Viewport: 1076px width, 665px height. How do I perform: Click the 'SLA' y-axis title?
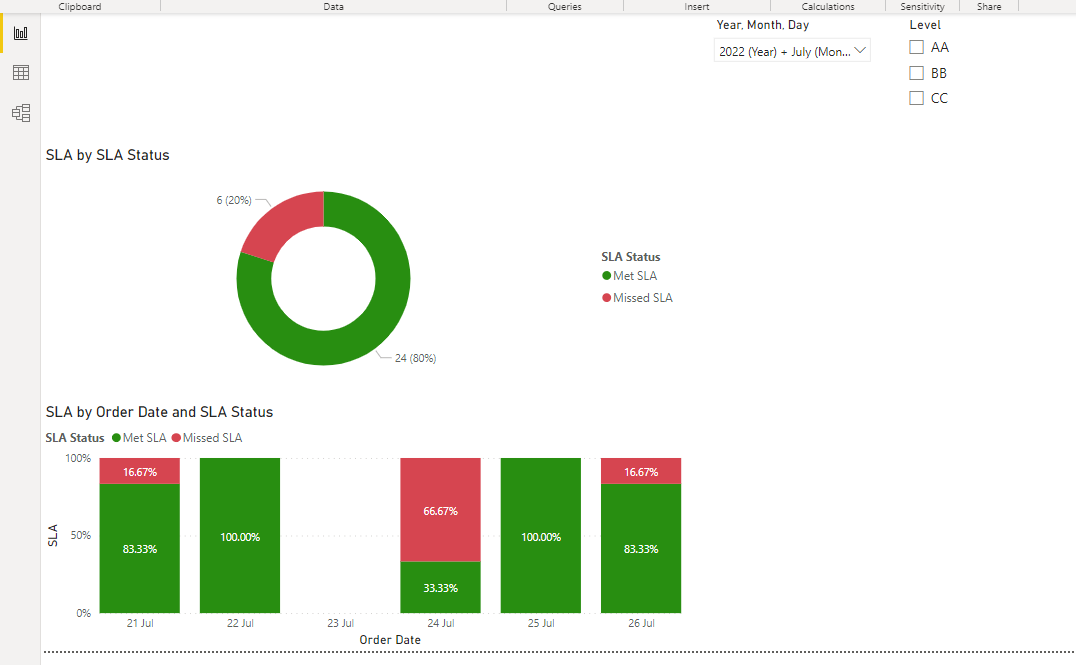point(53,535)
